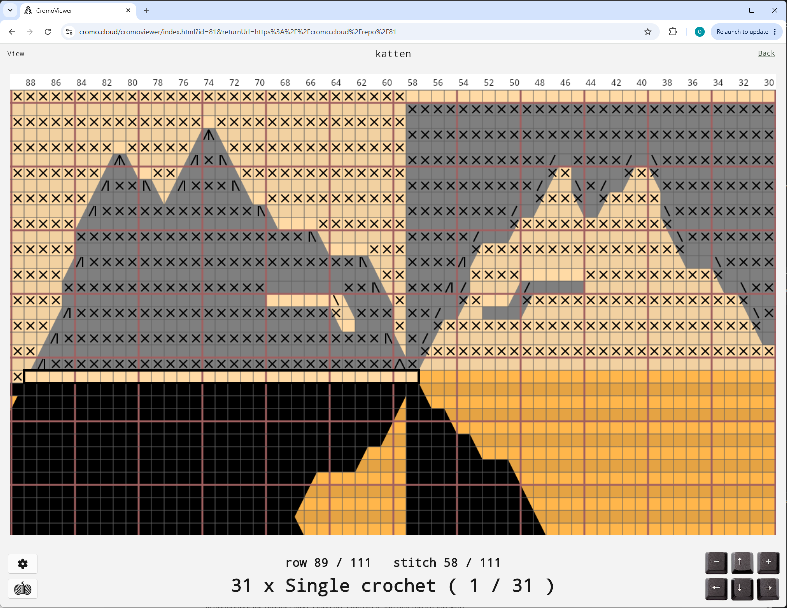Click the katten pattern title
This screenshot has height=608, width=787.
coord(393,54)
